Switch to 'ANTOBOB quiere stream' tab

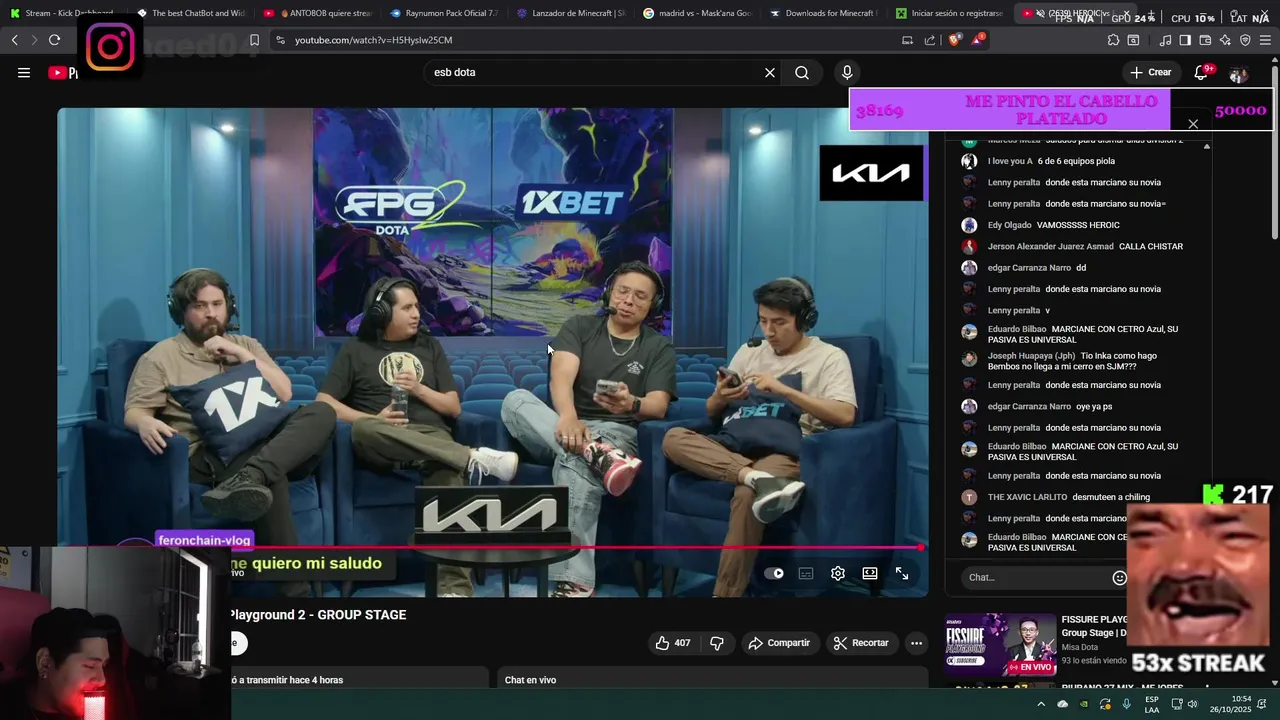317,13
